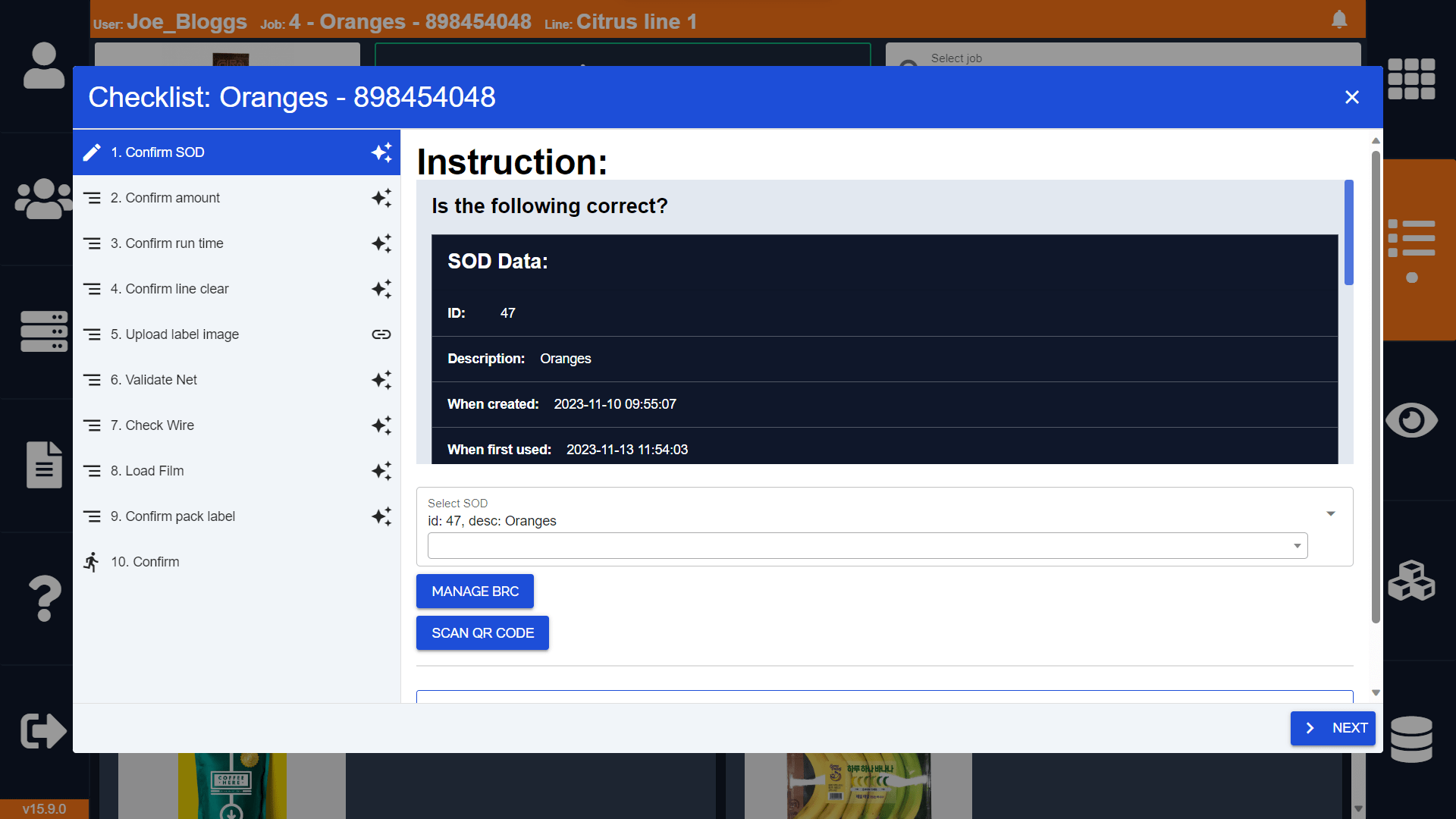Click the sparkle icon for Load Film
Image resolution: width=1456 pixels, height=819 pixels.
point(381,471)
